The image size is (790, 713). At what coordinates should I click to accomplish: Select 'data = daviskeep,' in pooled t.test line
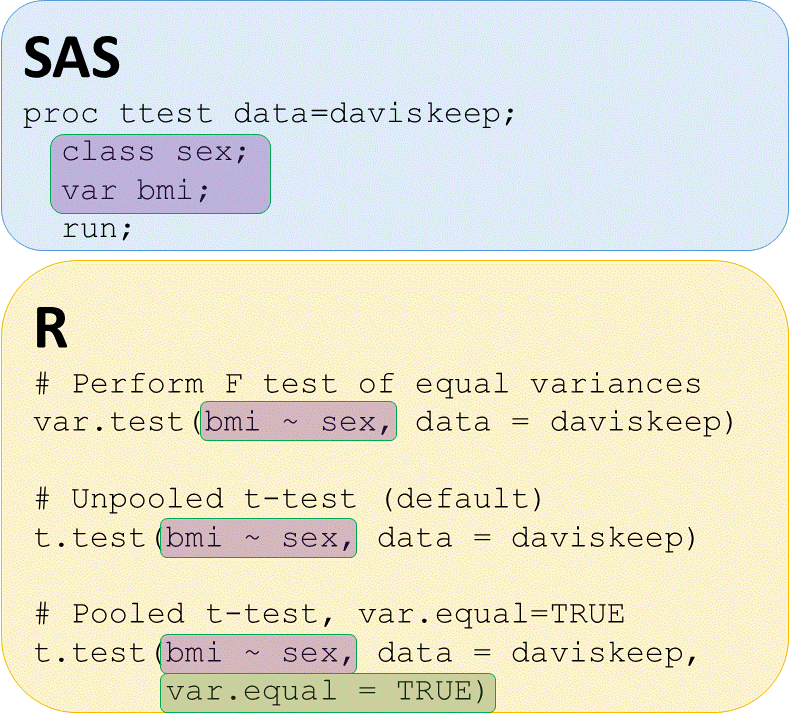pyautogui.click(x=536, y=653)
